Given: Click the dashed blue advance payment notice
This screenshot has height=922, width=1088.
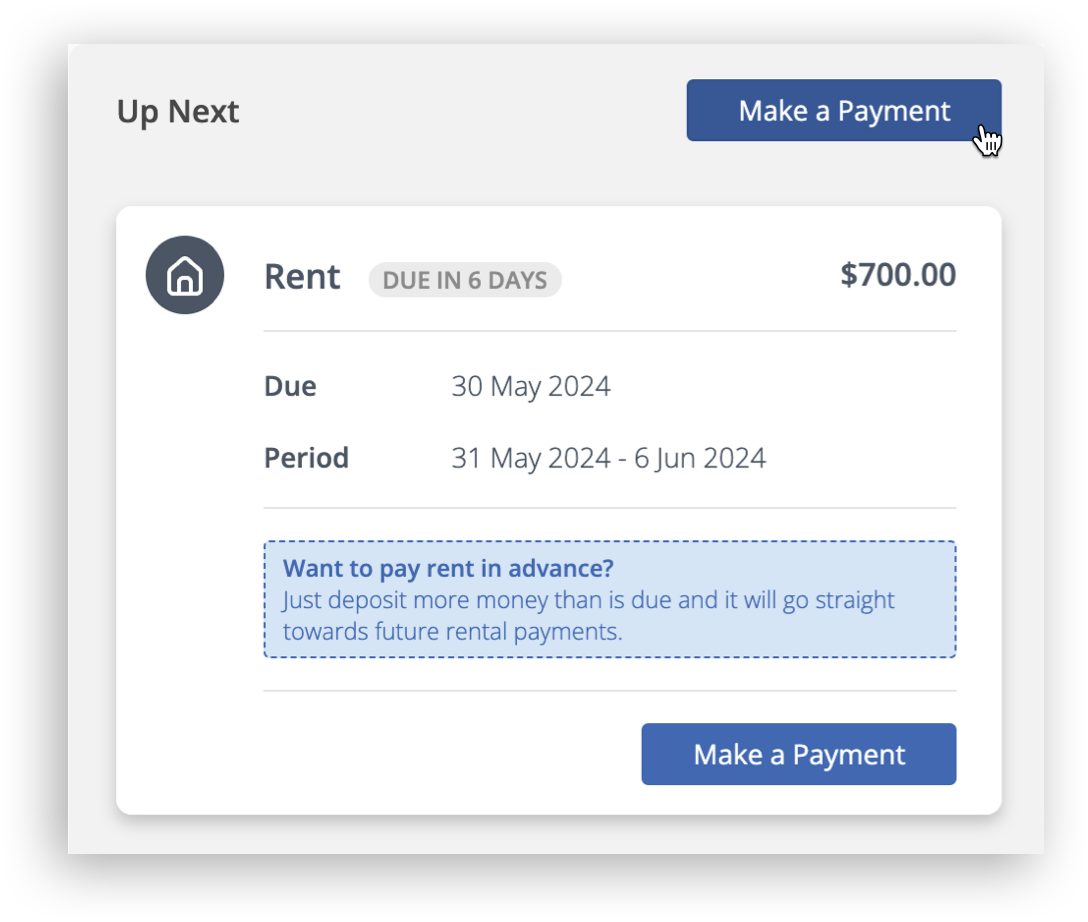Looking at the screenshot, I should (x=609, y=600).
